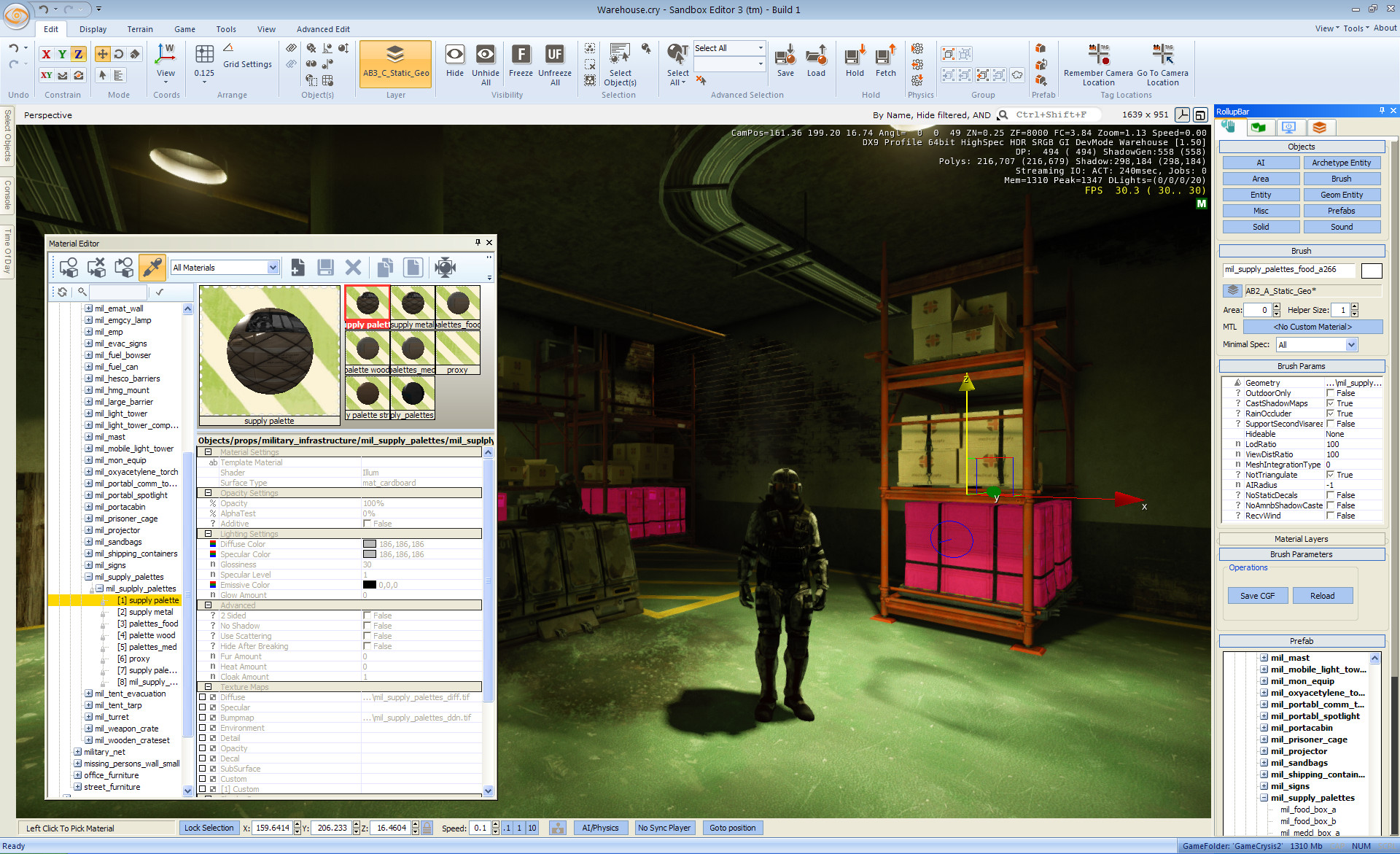1400x854 pixels.
Task: Toggle the material eyedropper pick tool
Action: [152, 268]
